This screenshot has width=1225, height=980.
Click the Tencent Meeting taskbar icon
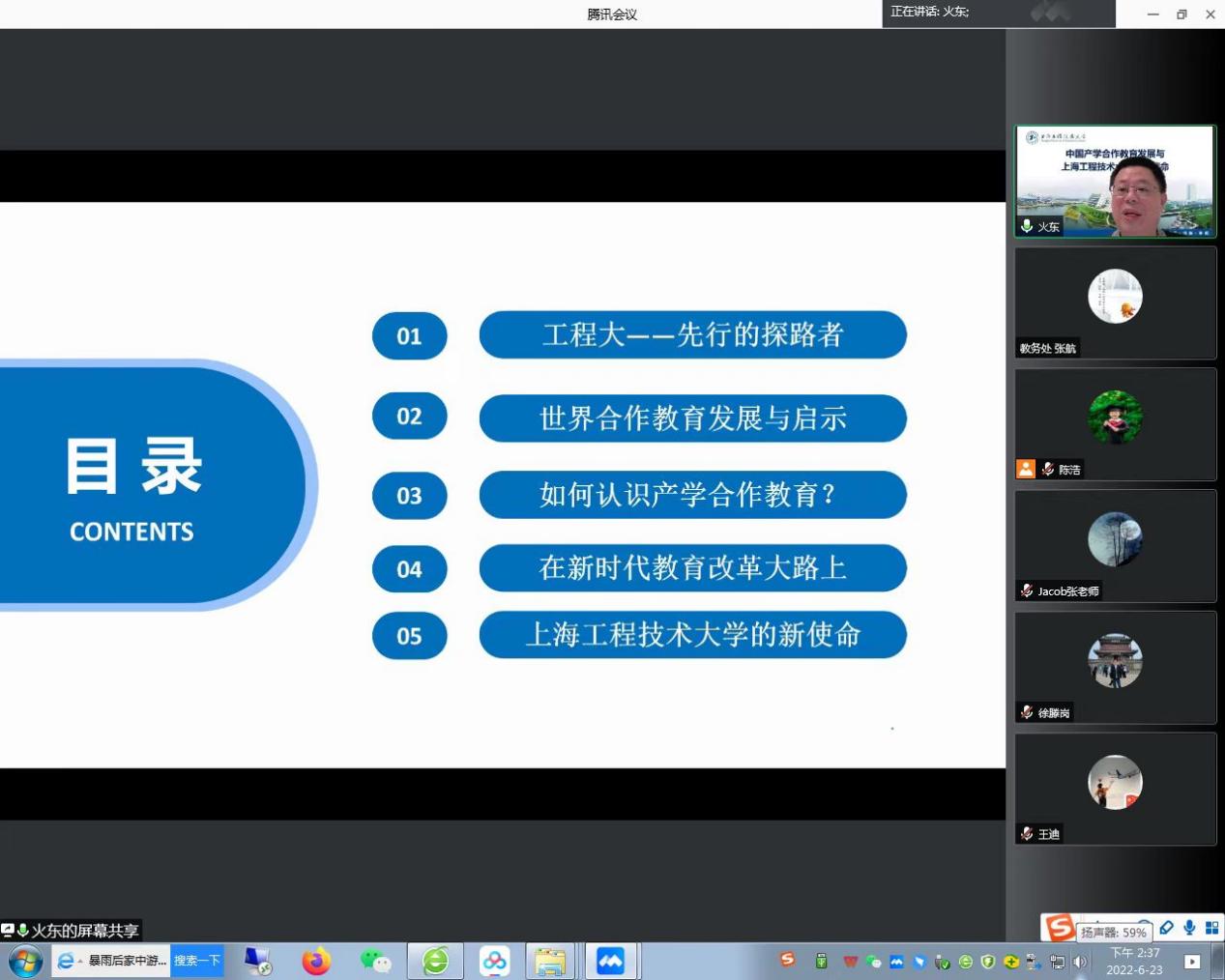(610, 962)
